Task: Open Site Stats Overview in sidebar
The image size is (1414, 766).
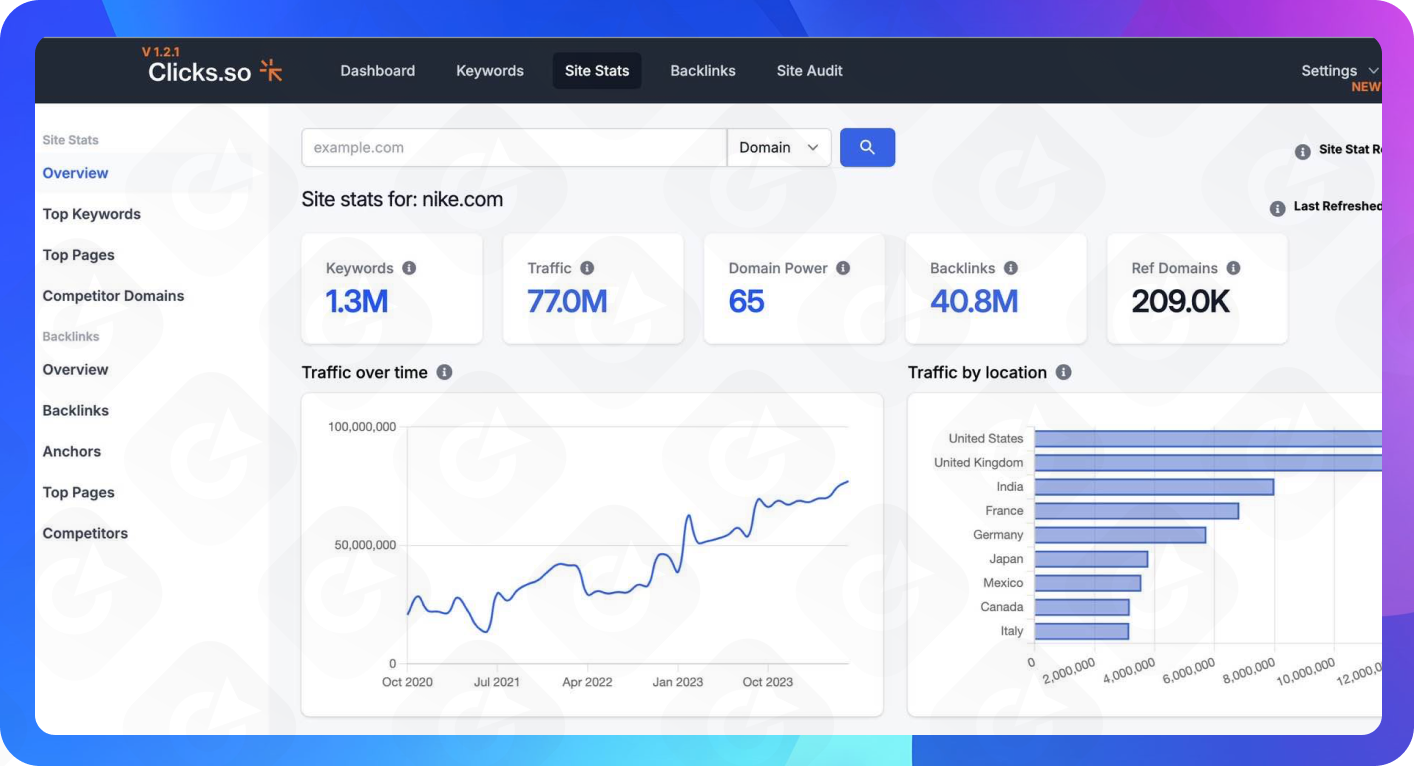Action: [75, 173]
